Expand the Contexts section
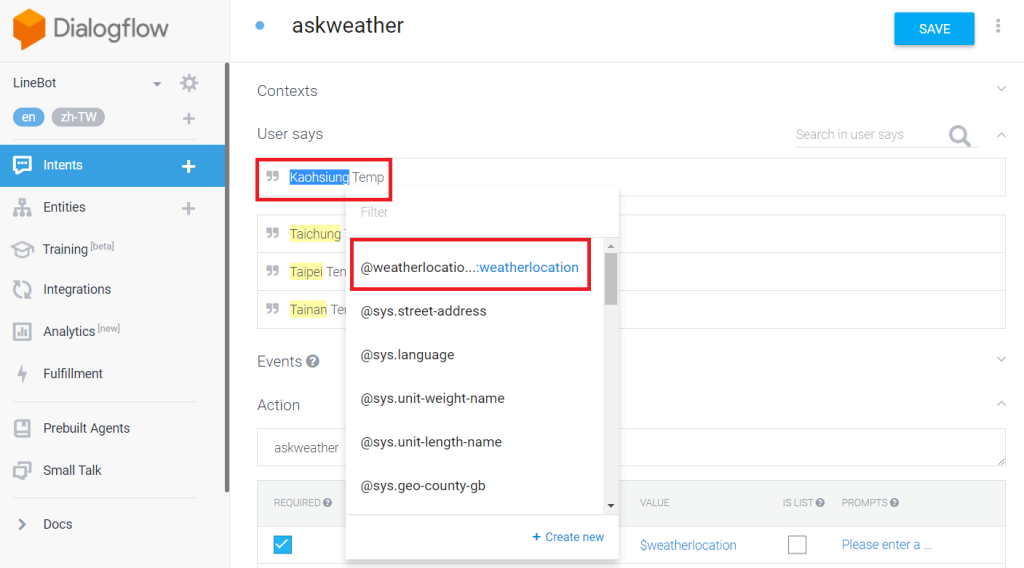 [x=1001, y=89]
